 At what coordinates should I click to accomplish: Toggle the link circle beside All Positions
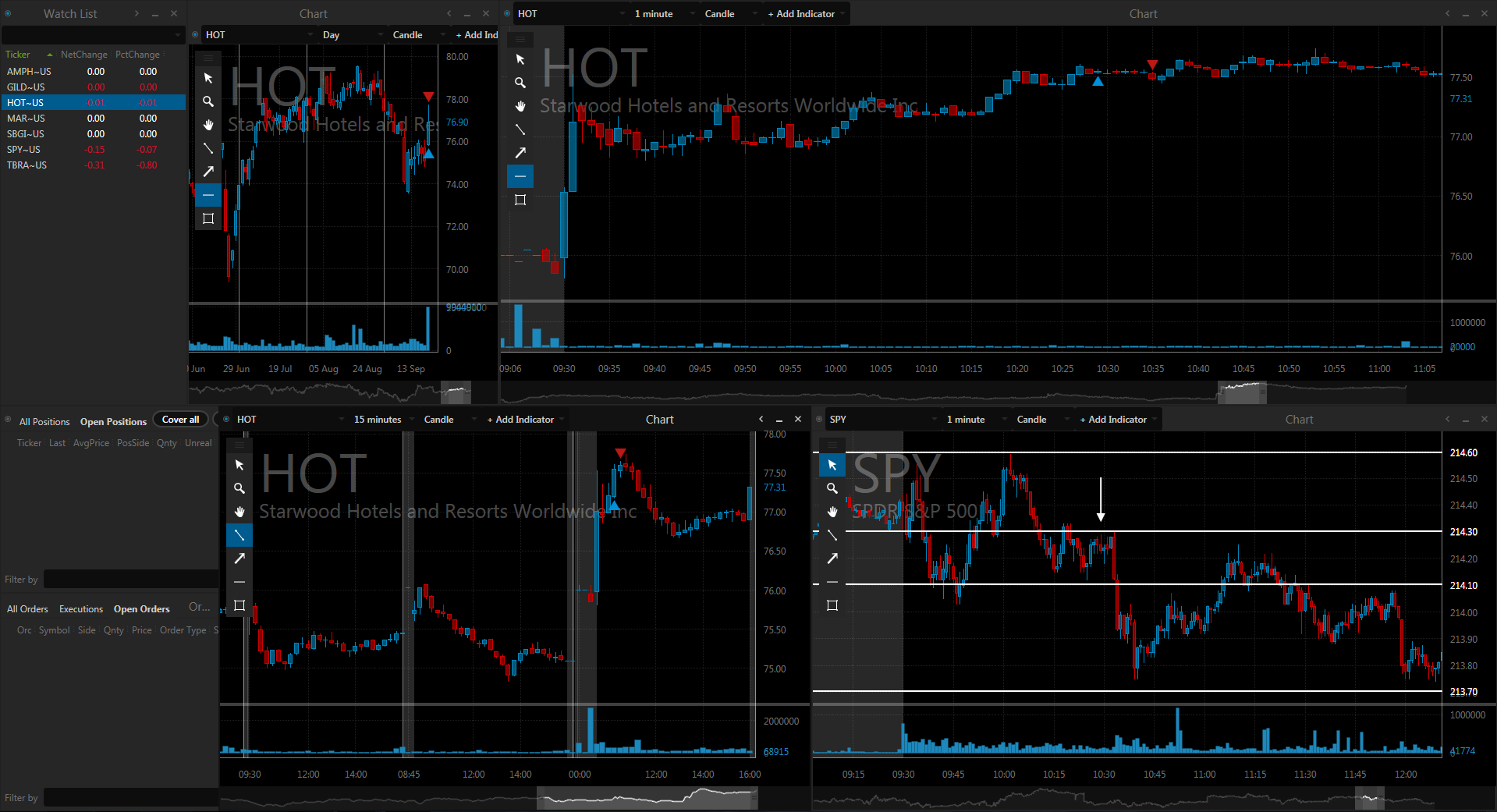(x=8, y=420)
